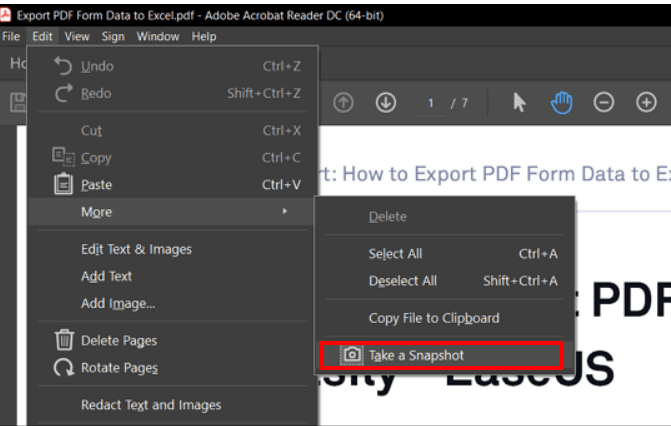Click the Adobe Acrobat title bar icon
The image size is (671, 426).
click(x=6, y=15)
